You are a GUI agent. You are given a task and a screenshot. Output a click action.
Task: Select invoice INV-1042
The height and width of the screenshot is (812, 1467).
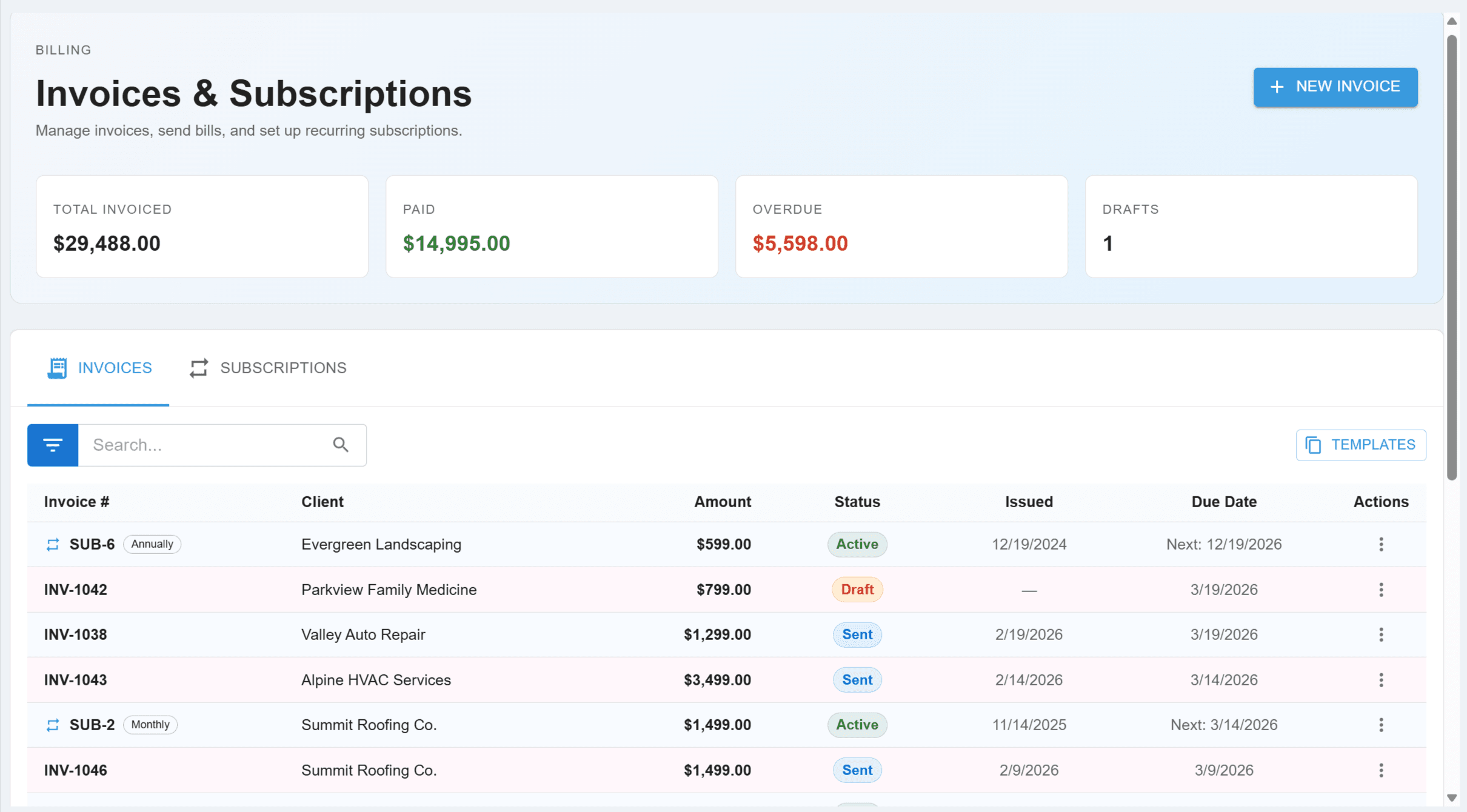click(x=75, y=590)
